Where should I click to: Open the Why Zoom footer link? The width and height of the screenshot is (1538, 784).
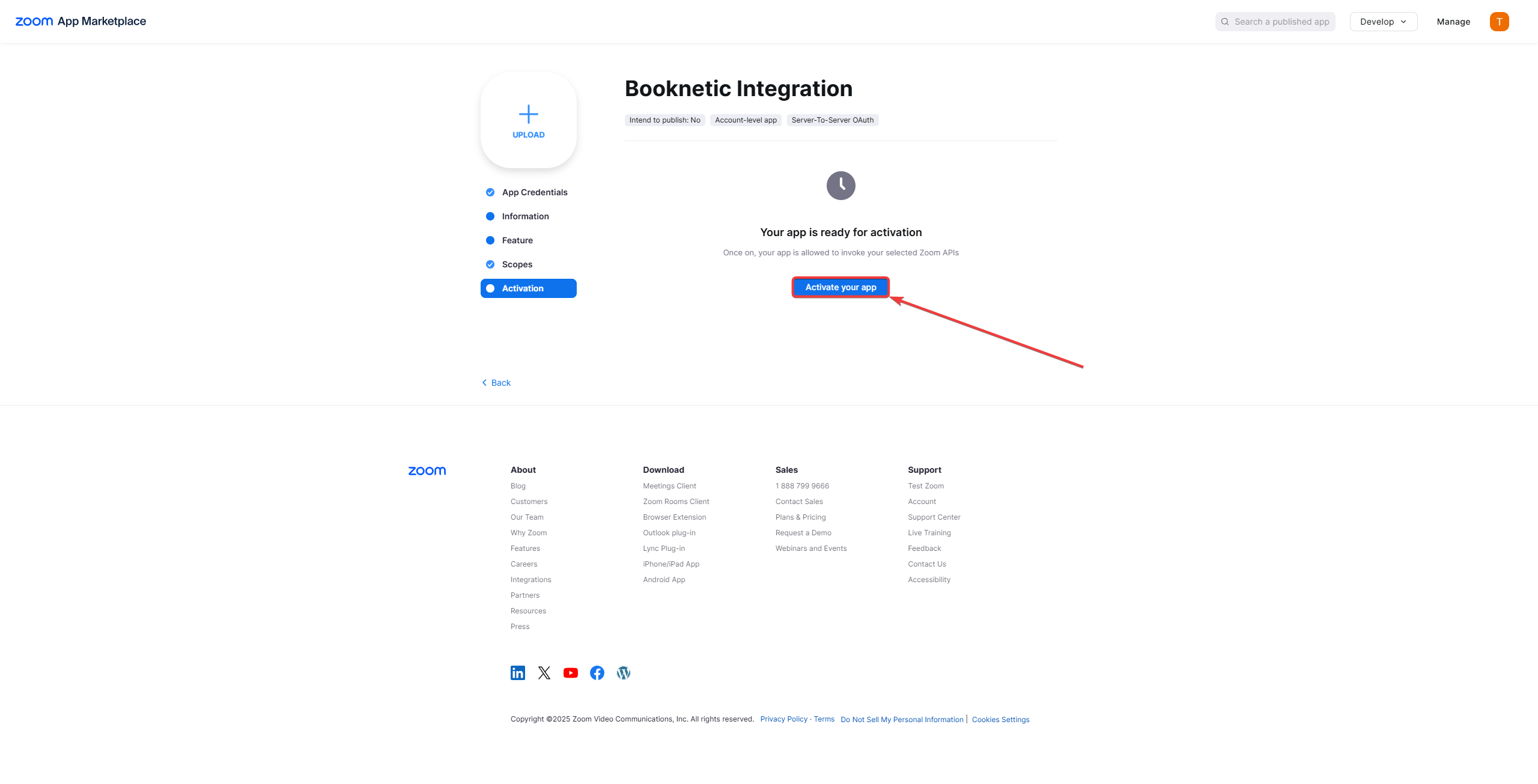pyautogui.click(x=529, y=533)
